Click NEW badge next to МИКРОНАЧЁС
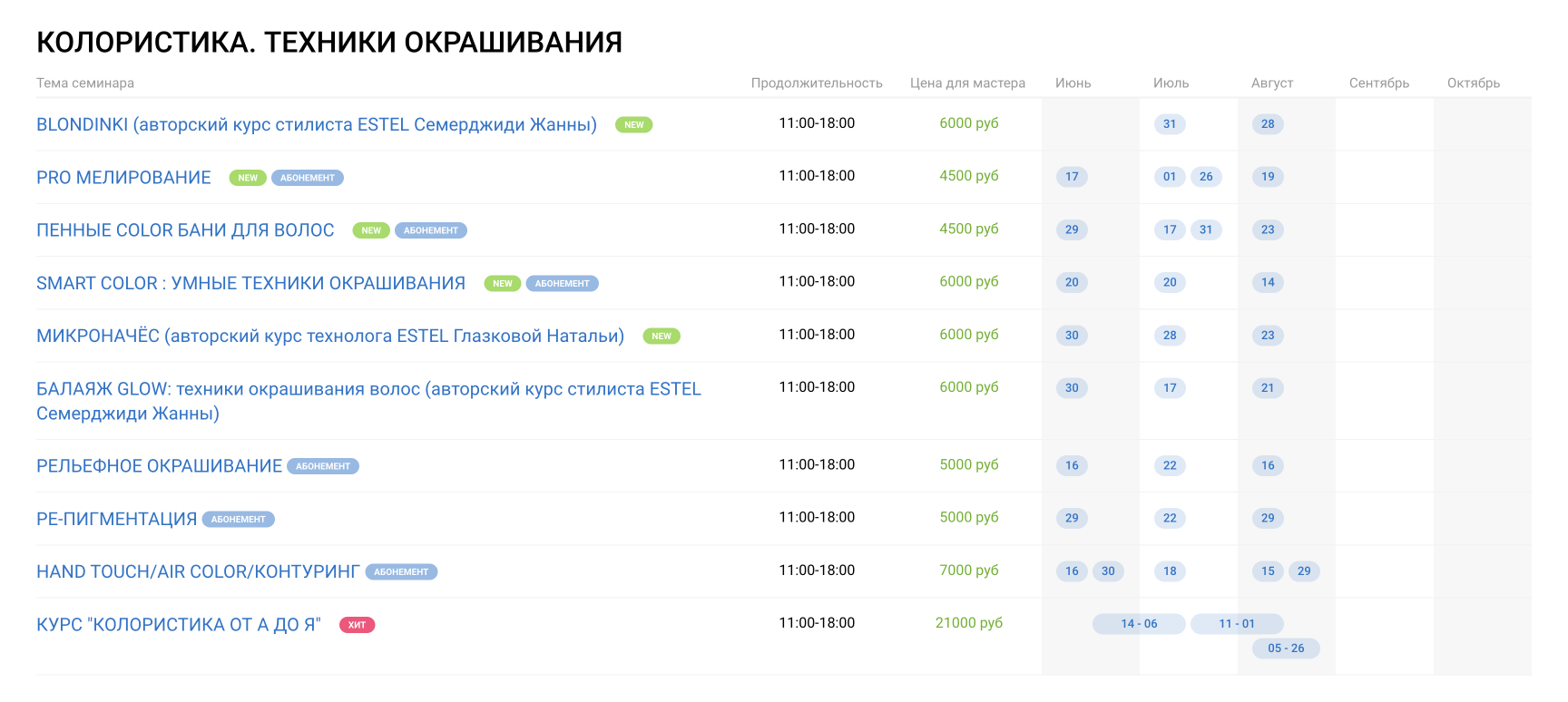Viewport: 1568px width, 702px height. point(661,336)
